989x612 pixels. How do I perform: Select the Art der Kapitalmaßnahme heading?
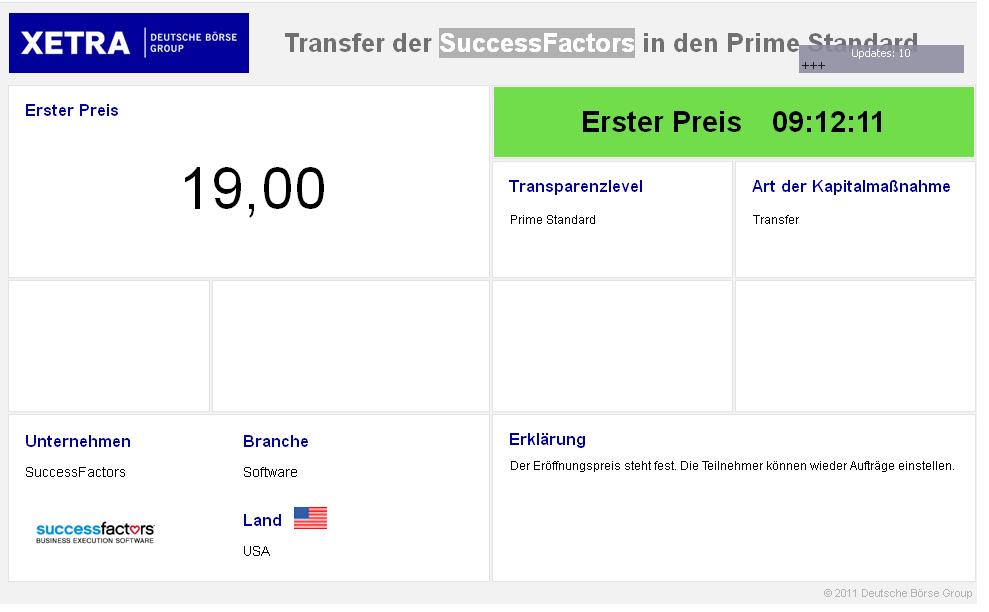pyautogui.click(x=851, y=186)
